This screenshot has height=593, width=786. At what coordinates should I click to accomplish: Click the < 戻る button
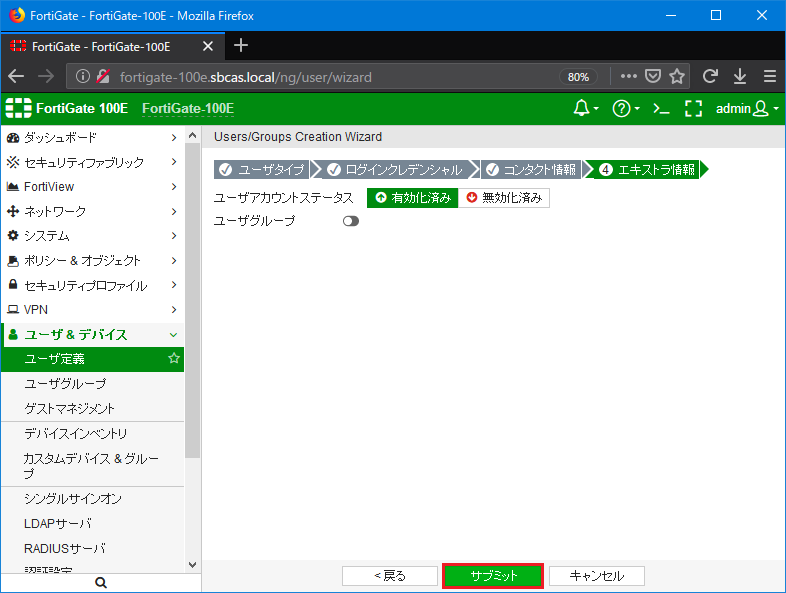[389, 575]
